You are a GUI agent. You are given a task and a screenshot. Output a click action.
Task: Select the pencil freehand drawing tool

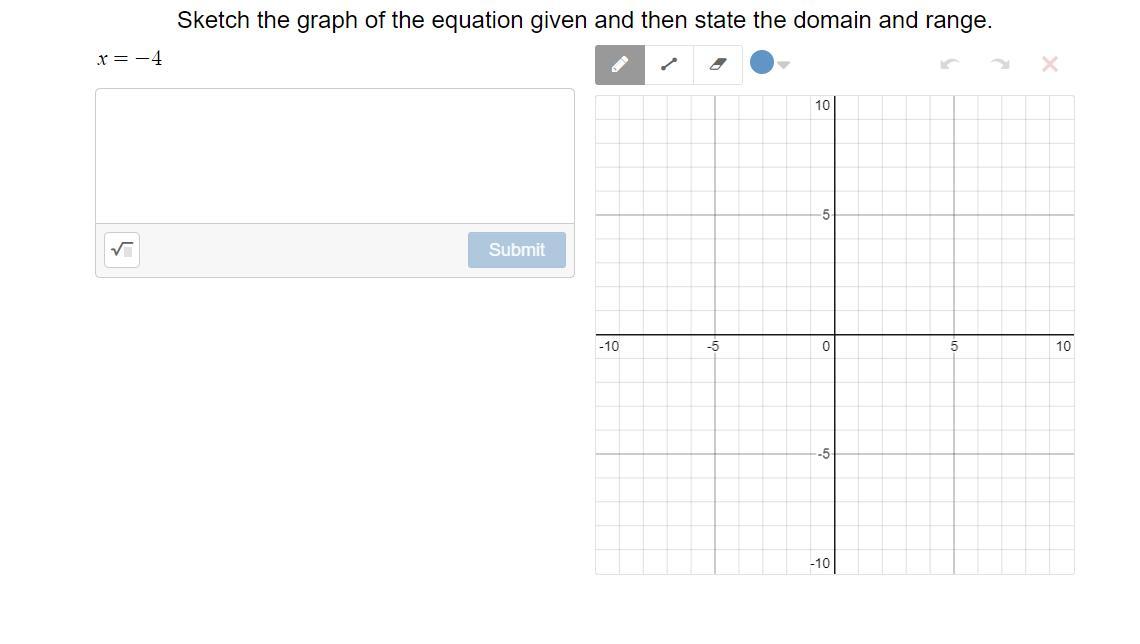pyautogui.click(x=620, y=65)
